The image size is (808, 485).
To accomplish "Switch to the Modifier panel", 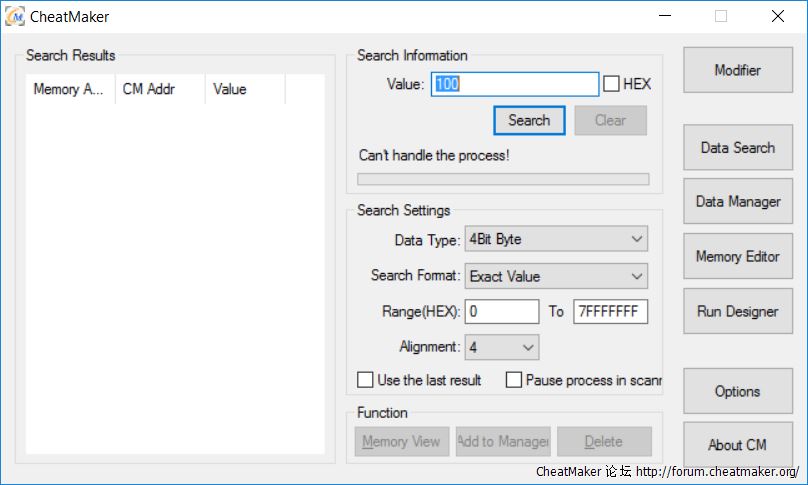I will (x=737, y=70).
